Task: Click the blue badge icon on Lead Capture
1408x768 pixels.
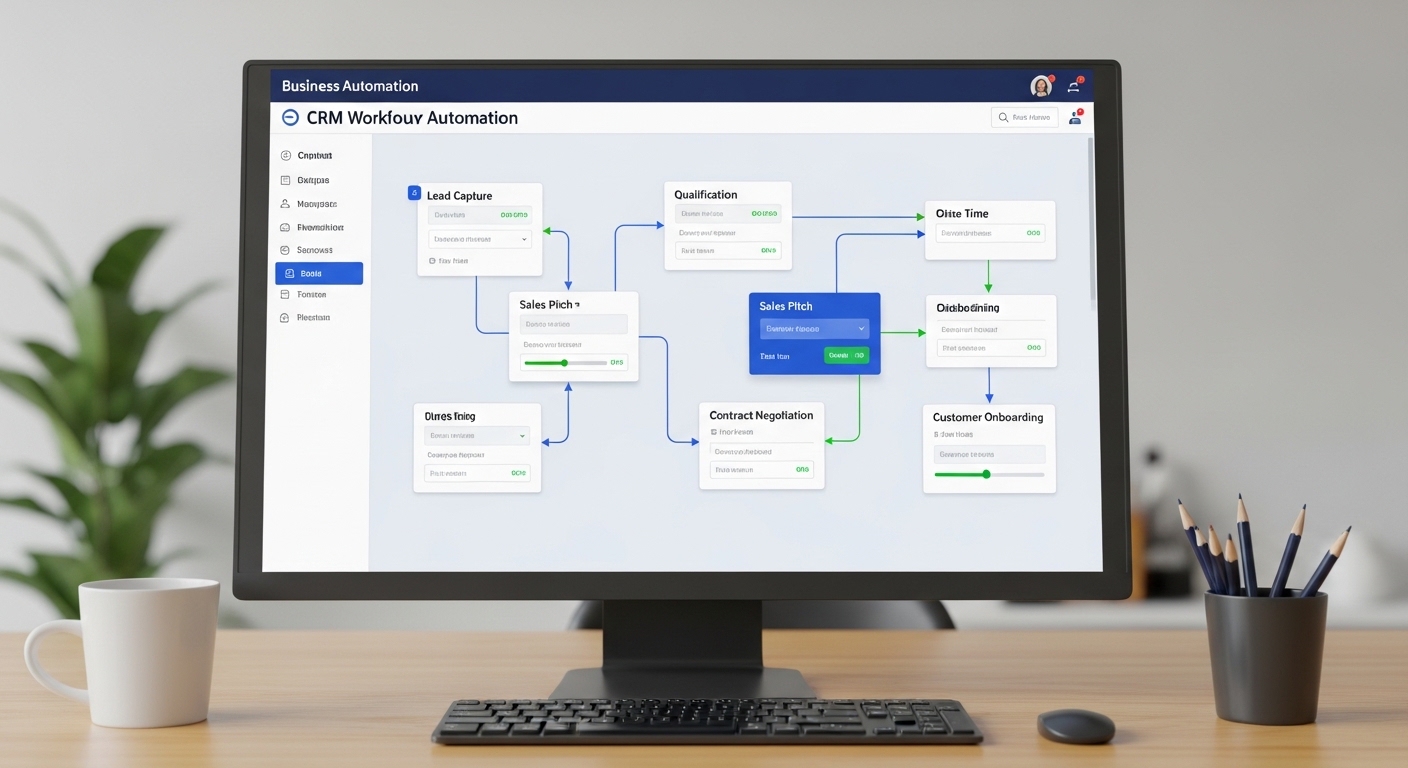Action: click(414, 193)
